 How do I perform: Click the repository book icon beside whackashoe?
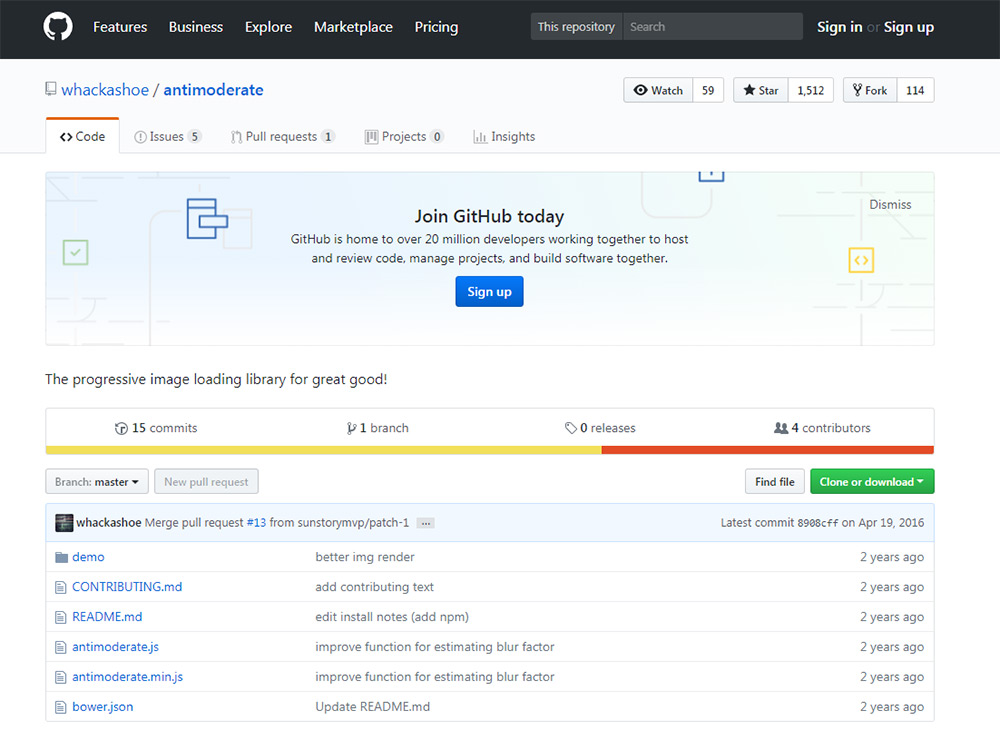tap(51, 89)
